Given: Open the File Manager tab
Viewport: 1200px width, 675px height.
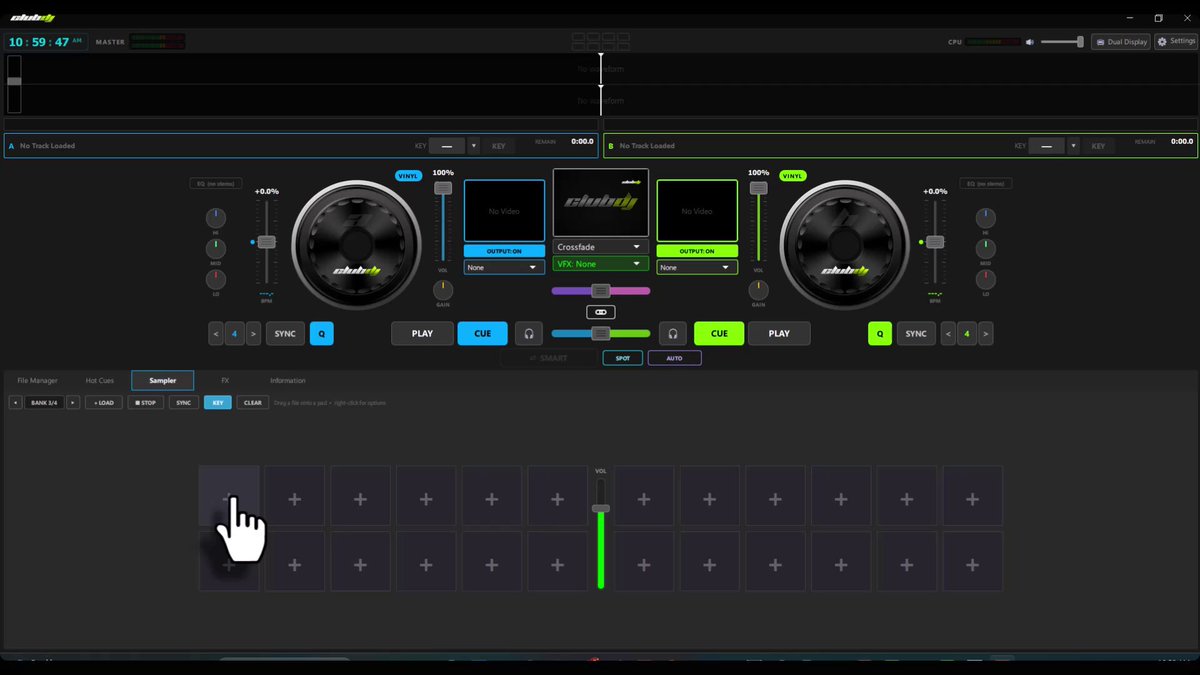Looking at the screenshot, I should pos(37,381).
